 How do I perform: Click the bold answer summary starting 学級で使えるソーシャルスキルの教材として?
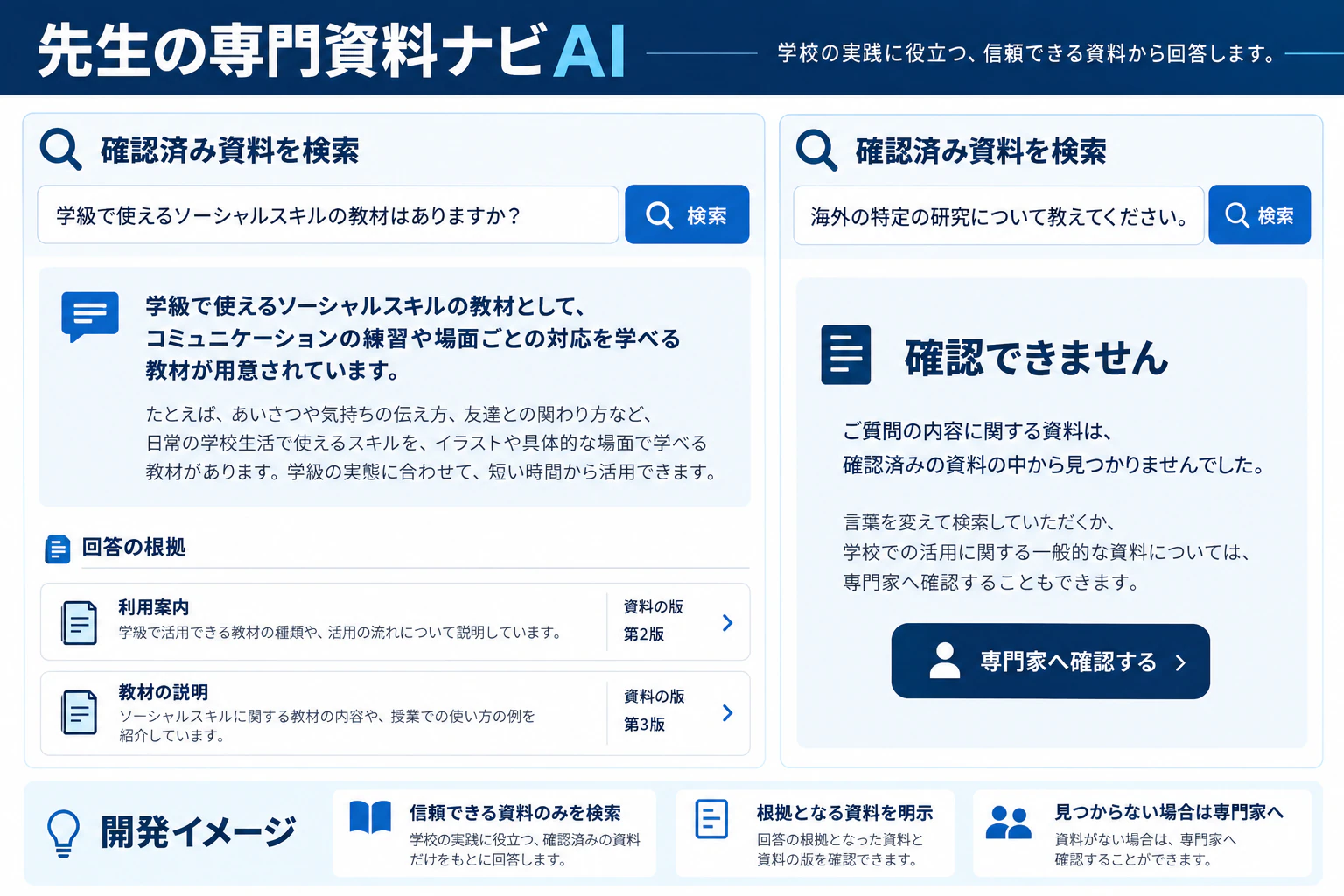(x=413, y=338)
